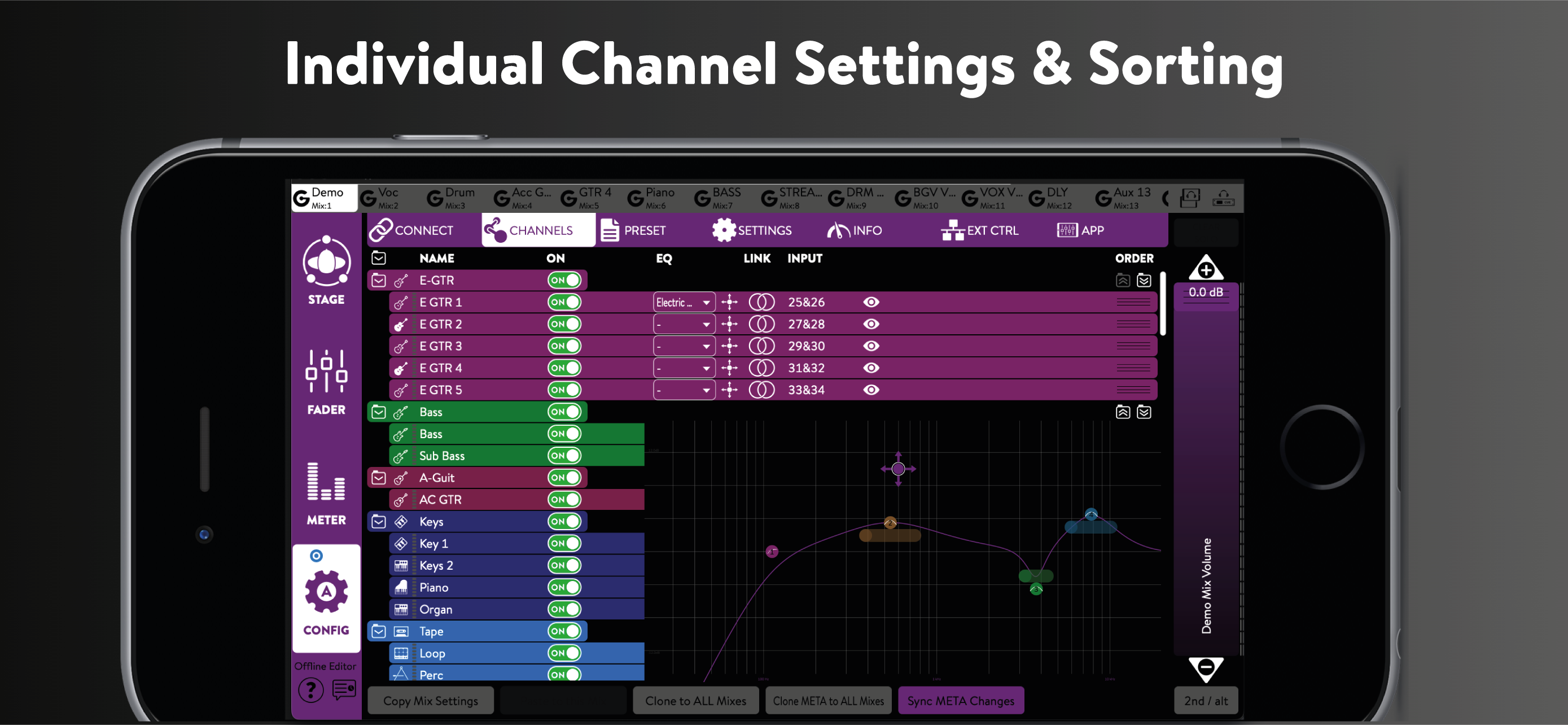Increase volume with plus triangle button
1568x725 pixels.
point(1206,268)
